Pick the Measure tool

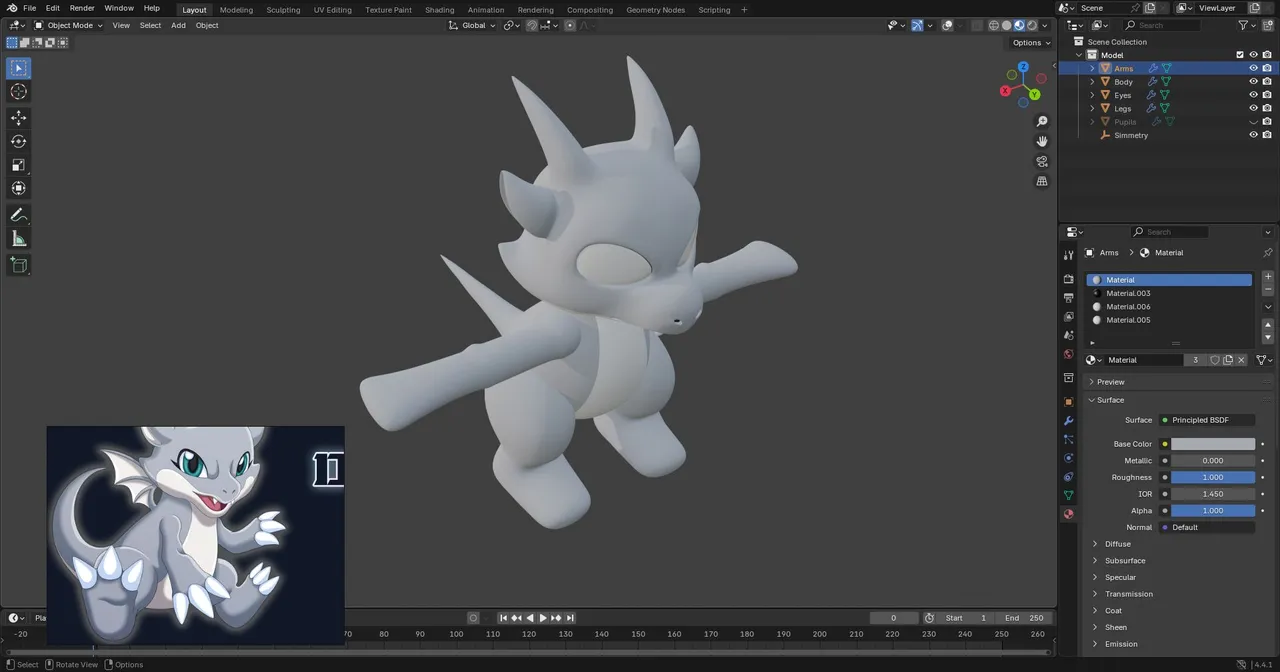tap(18, 238)
